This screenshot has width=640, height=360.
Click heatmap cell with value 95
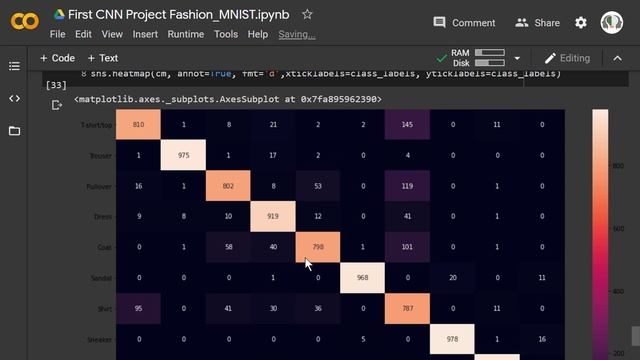[138, 308]
